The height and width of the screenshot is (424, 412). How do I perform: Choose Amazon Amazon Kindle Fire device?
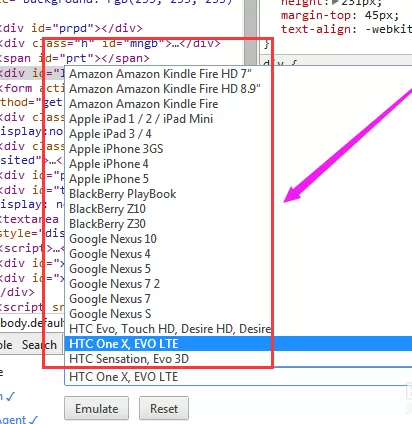tap(238, 104)
